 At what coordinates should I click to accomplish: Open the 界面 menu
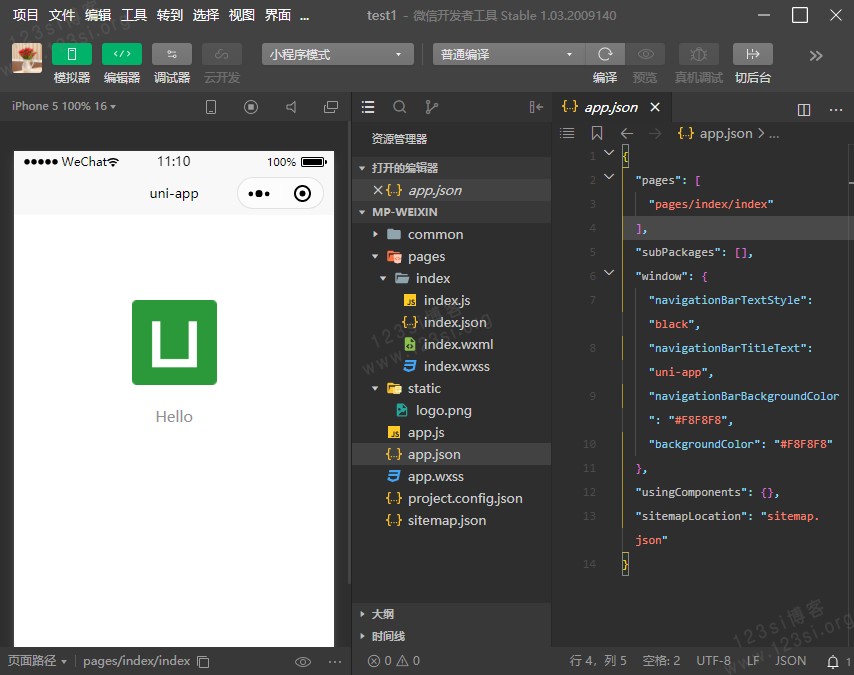[x=278, y=15]
